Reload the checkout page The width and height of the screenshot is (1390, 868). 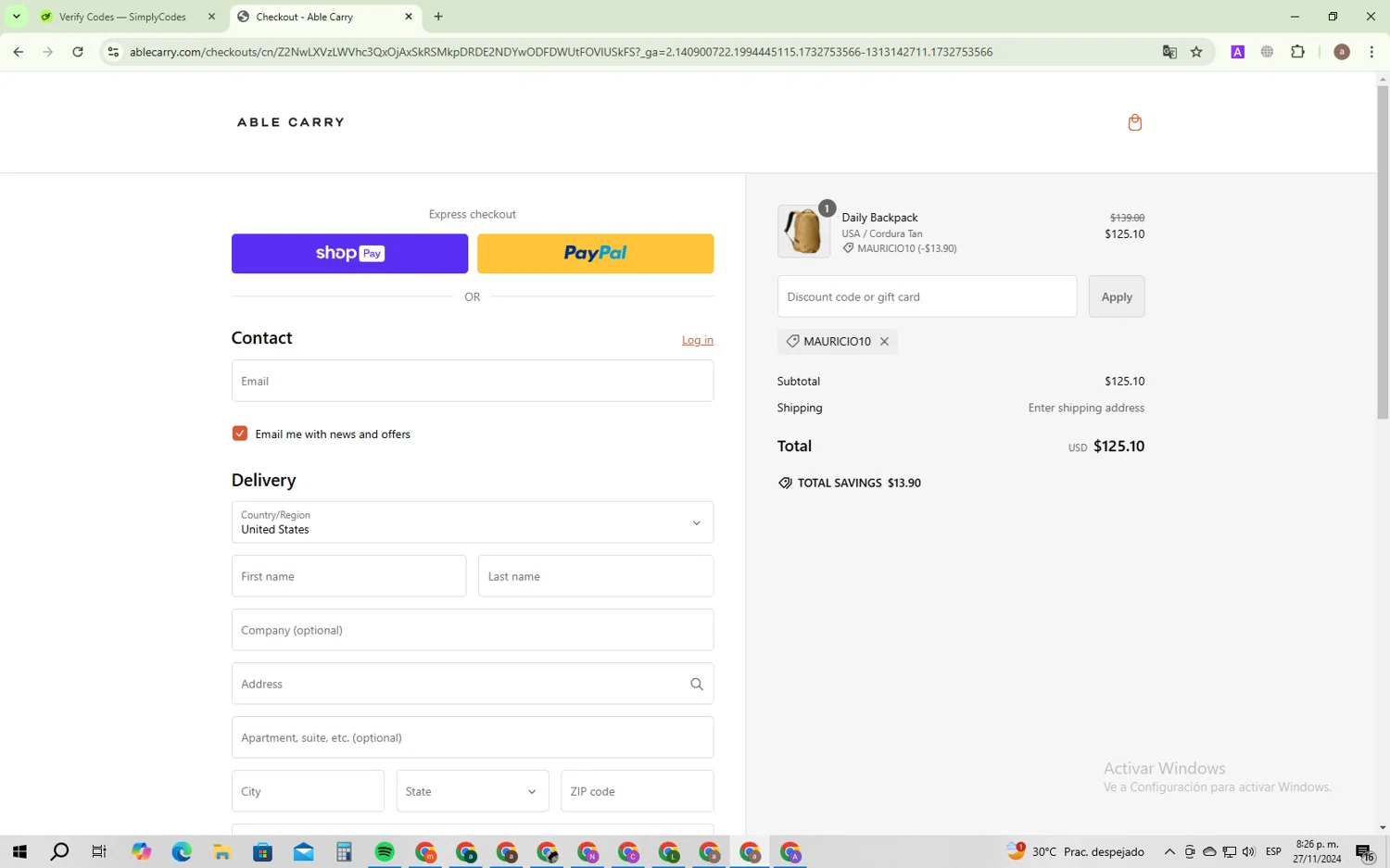(78, 52)
